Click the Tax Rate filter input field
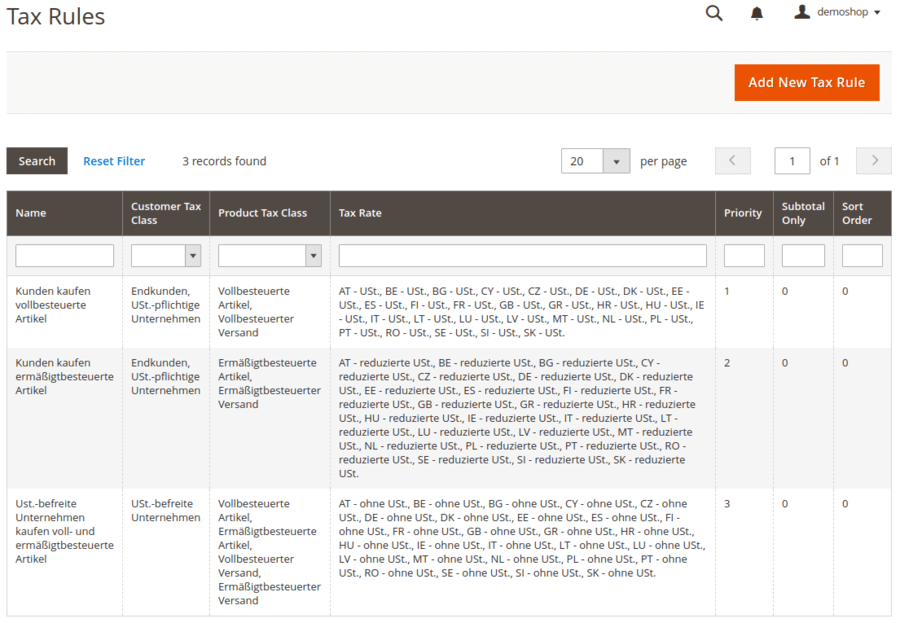Image resolution: width=900 pixels, height=623 pixels. click(522, 256)
